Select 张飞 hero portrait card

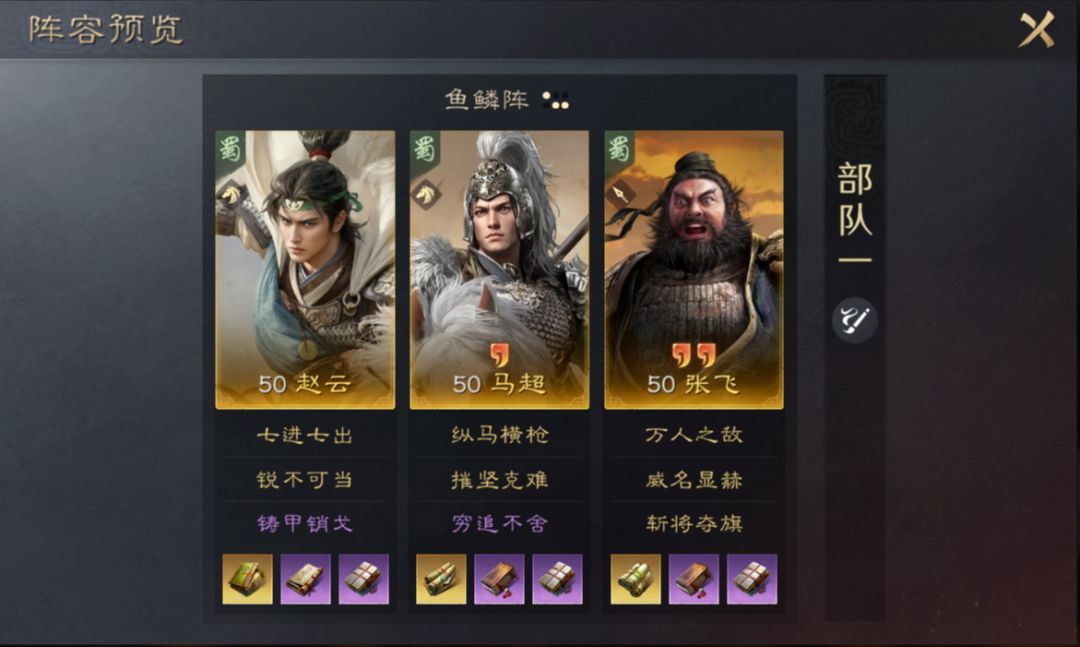tap(694, 269)
